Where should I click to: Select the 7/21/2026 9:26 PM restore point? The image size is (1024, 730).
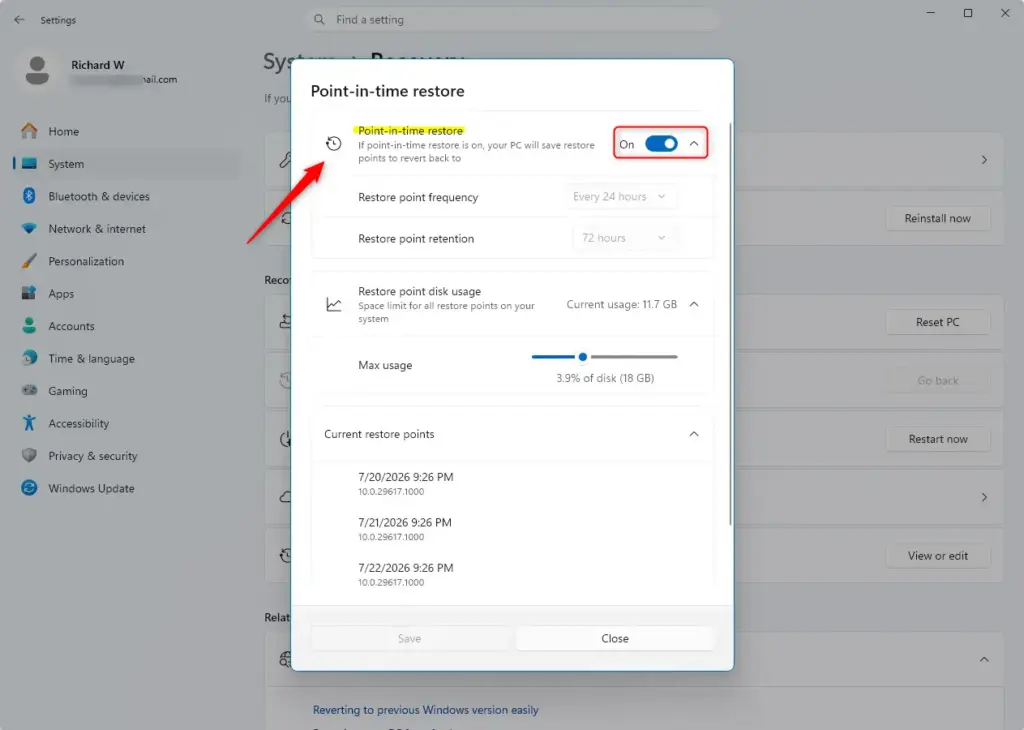click(x=405, y=529)
